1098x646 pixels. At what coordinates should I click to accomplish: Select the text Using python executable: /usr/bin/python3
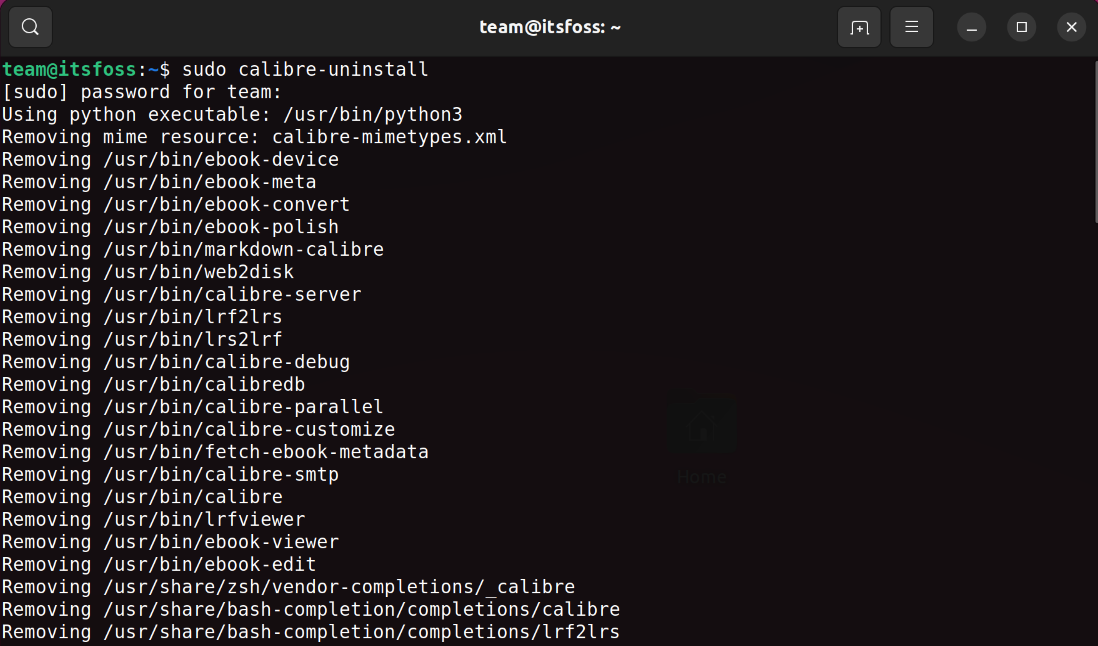(232, 114)
